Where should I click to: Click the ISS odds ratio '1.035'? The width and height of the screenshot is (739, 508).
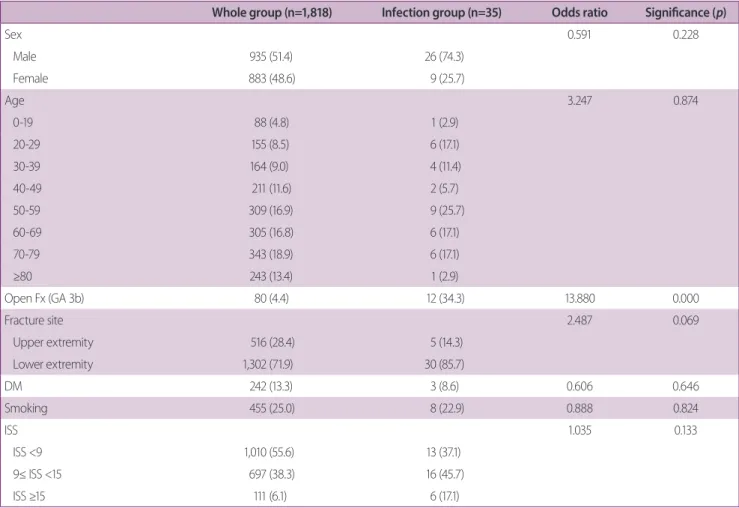point(580,430)
